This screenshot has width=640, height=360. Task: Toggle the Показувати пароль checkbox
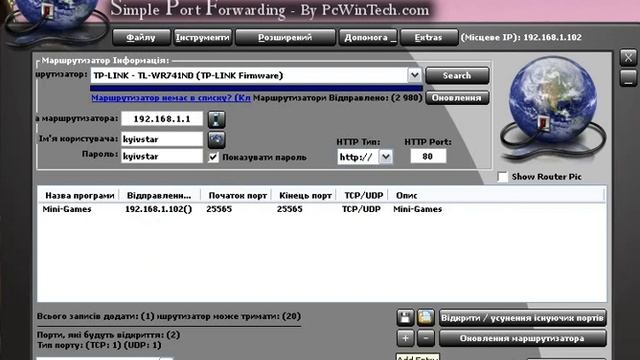click(x=213, y=157)
